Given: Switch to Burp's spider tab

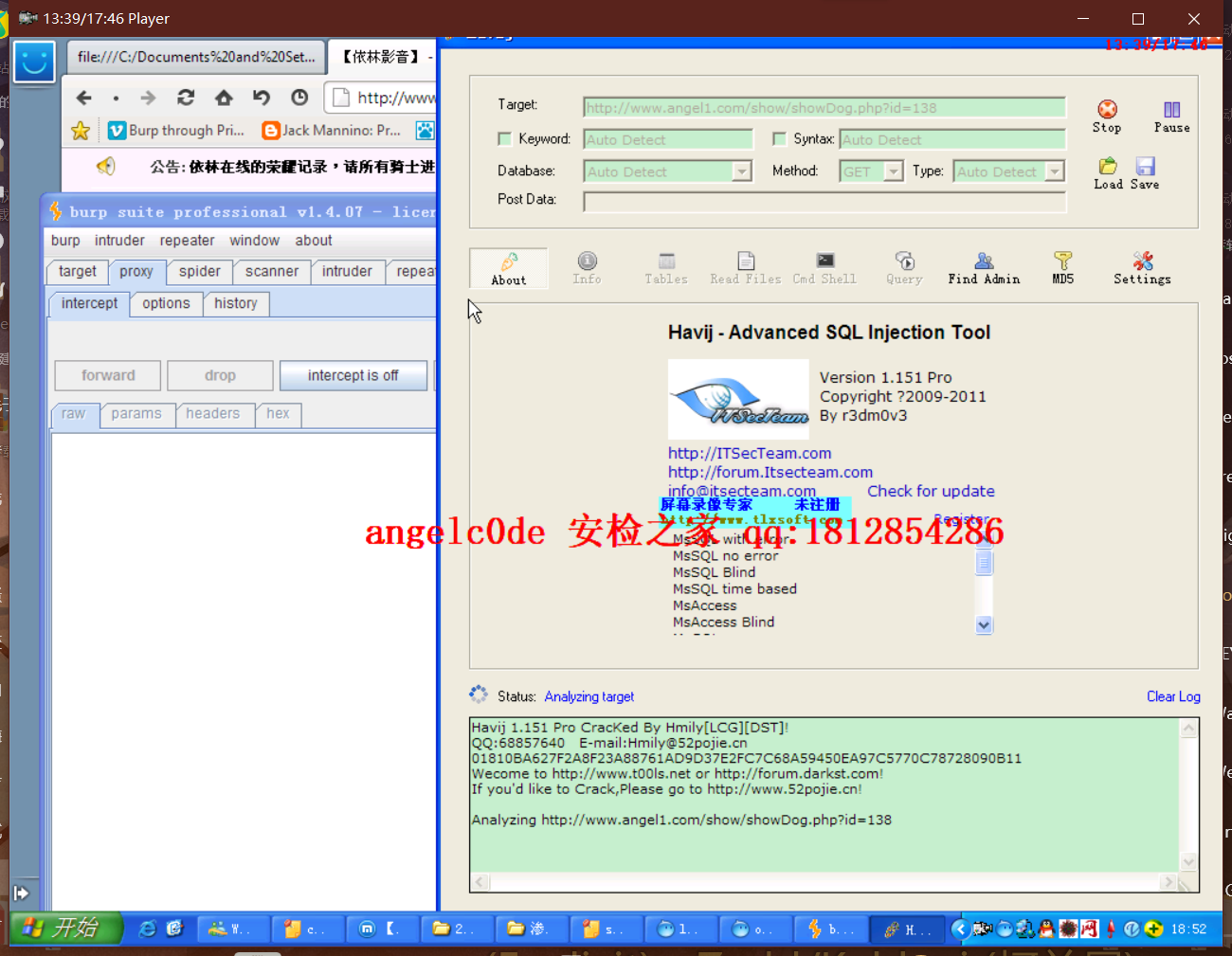Looking at the screenshot, I should (x=199, y=271).
